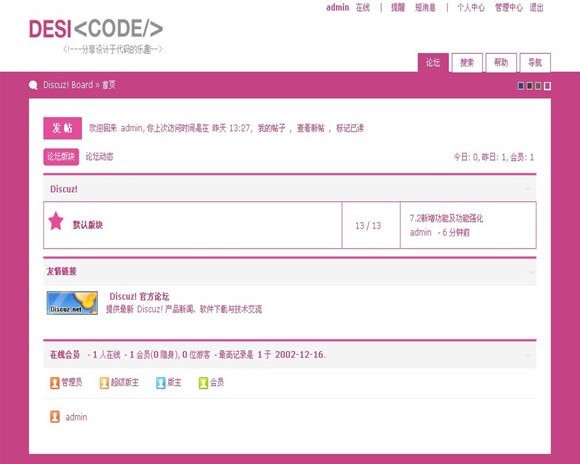Click the 发帖 new post button
This screenshot has height=464, width=580.
[x=63, y=128]
